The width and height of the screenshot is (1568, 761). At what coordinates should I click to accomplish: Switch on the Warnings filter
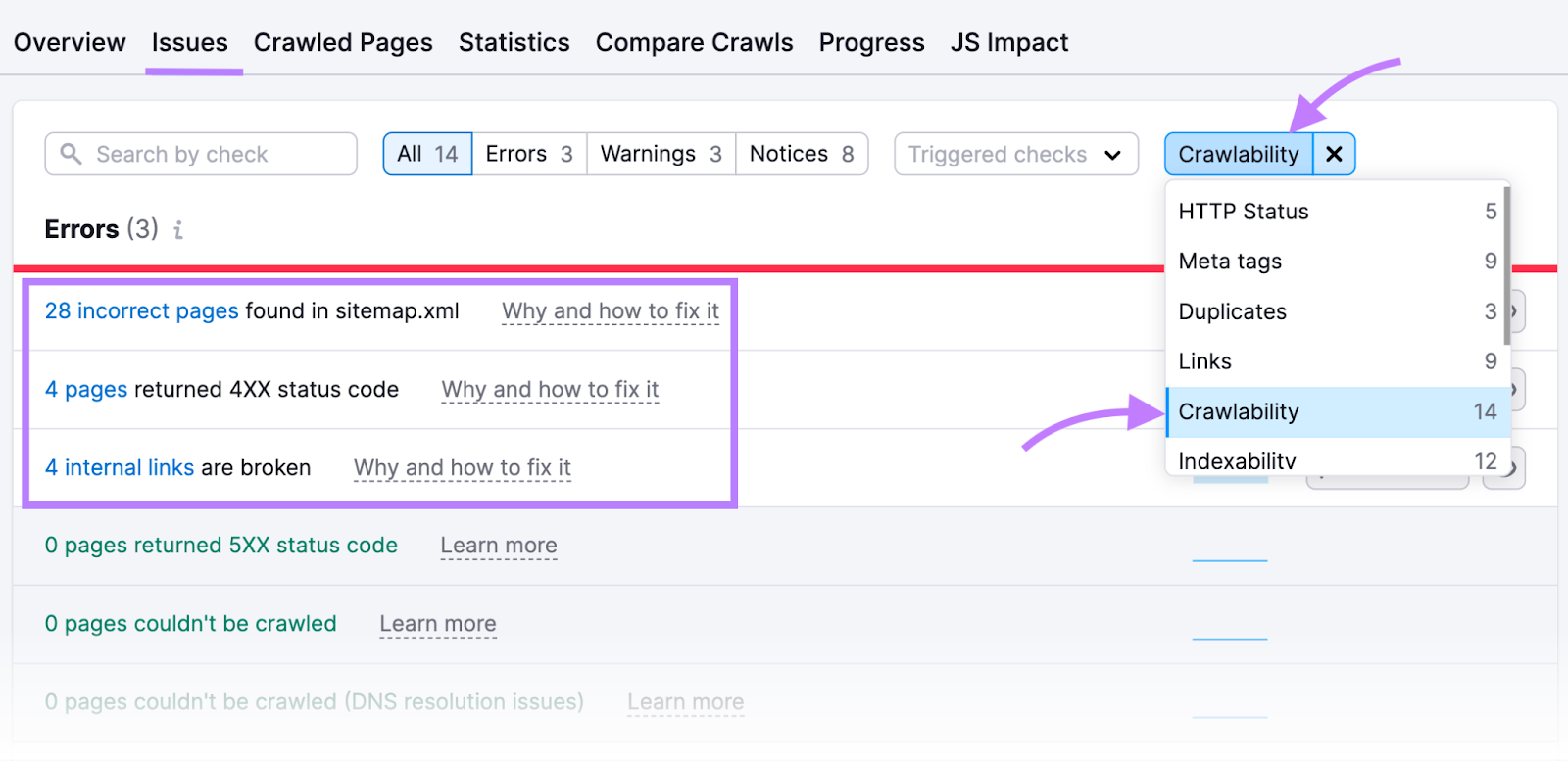point(659,154)
